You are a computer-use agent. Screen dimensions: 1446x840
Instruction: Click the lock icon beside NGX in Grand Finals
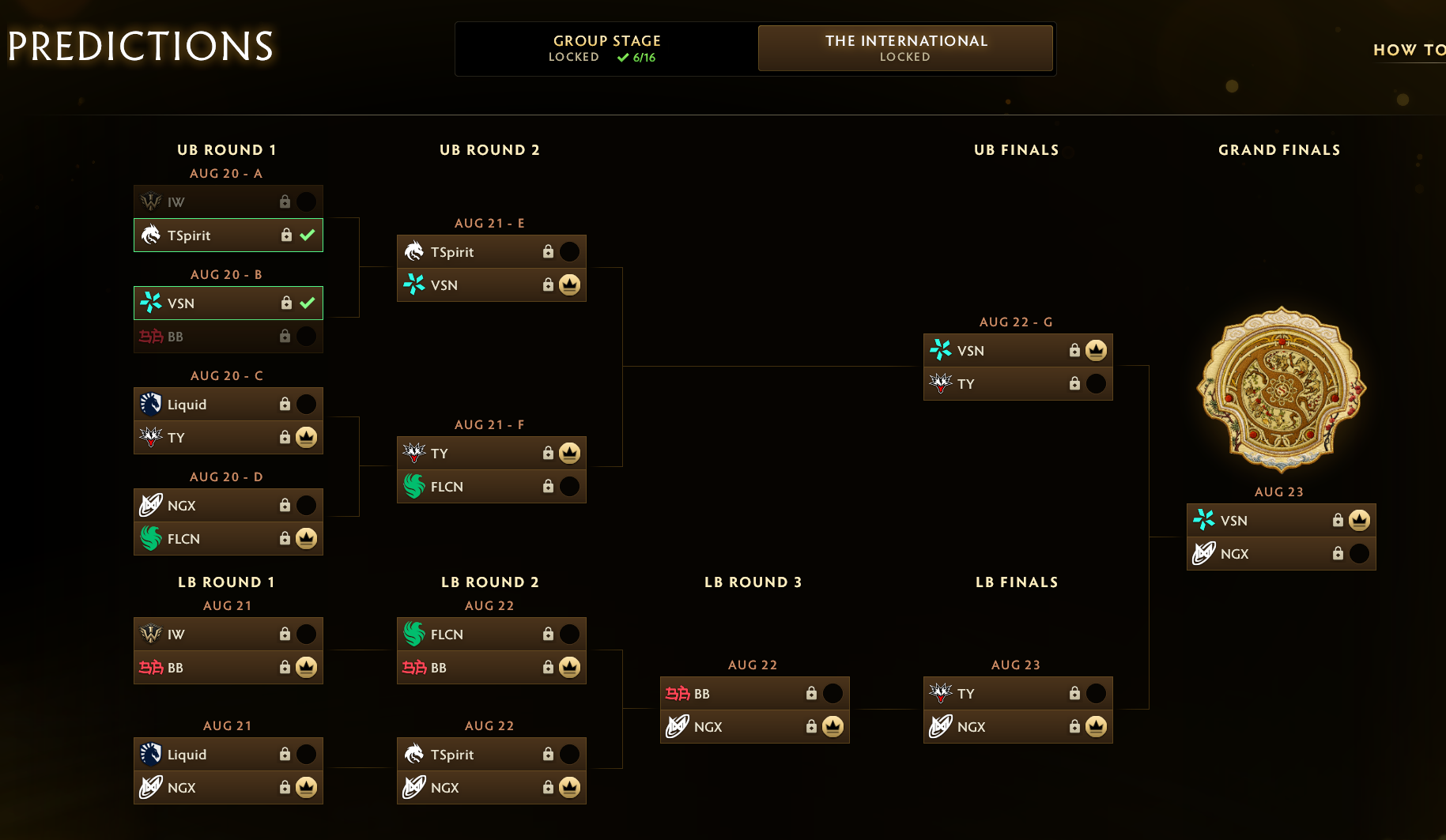coord(1338,553)
